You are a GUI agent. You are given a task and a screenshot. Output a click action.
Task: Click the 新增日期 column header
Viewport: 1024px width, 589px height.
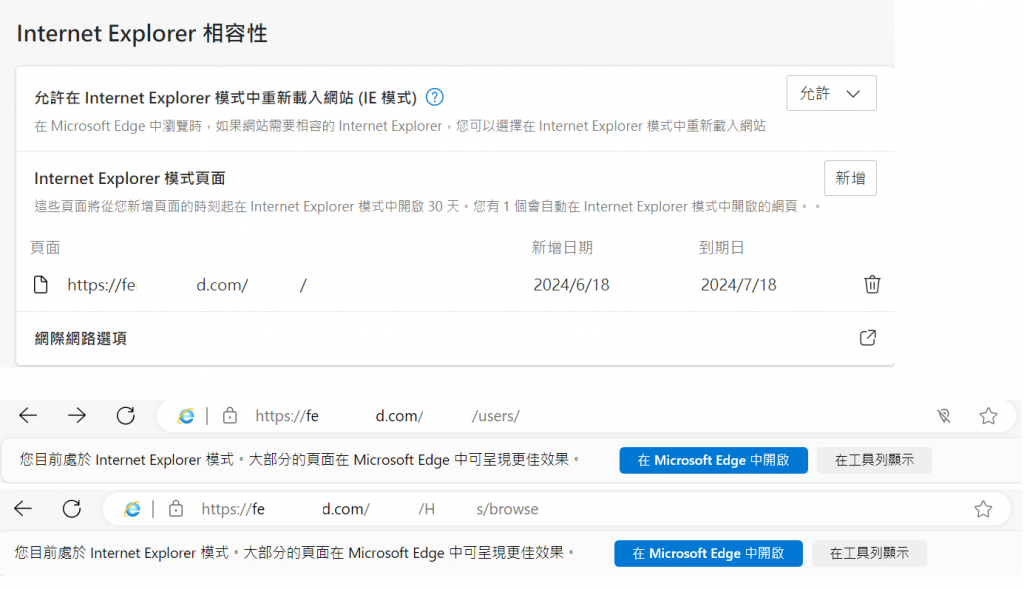[x=562, y=247]
